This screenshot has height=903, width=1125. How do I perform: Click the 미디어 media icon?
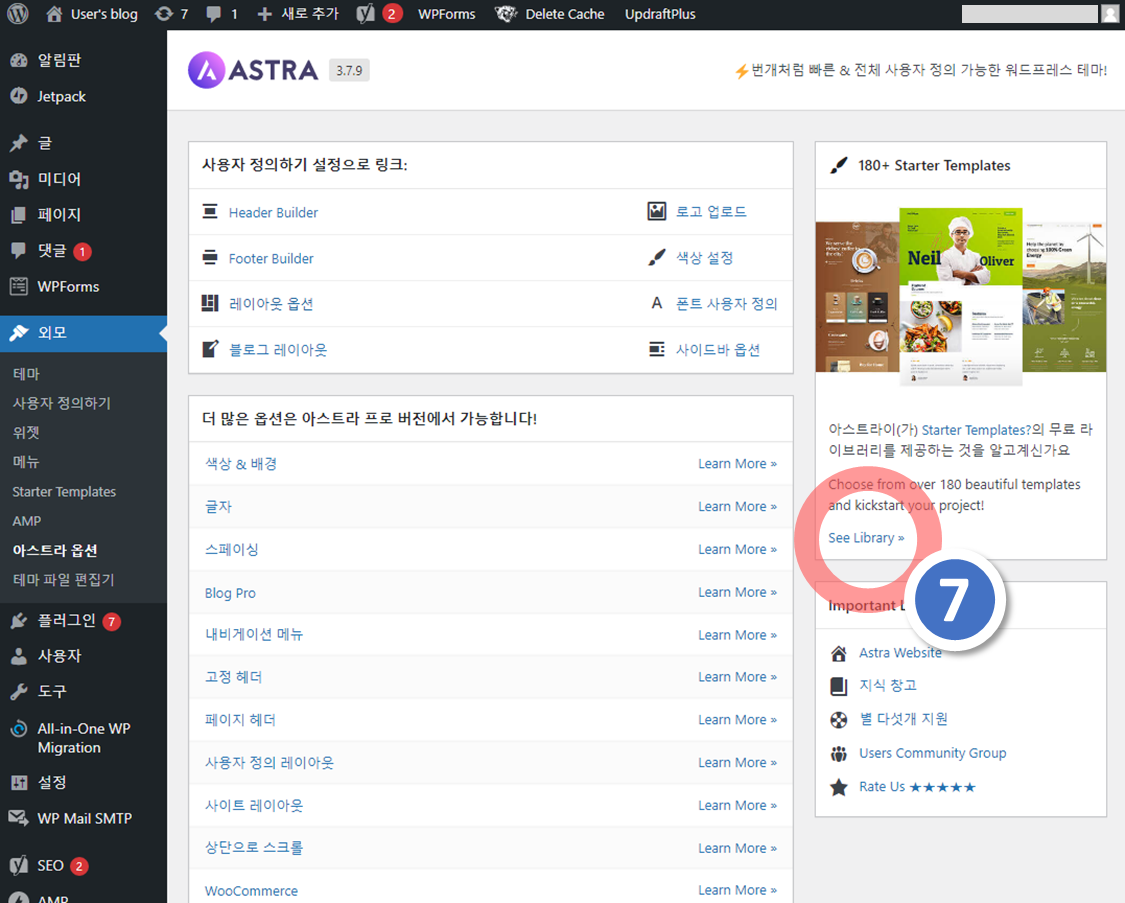tap(19, 179)
